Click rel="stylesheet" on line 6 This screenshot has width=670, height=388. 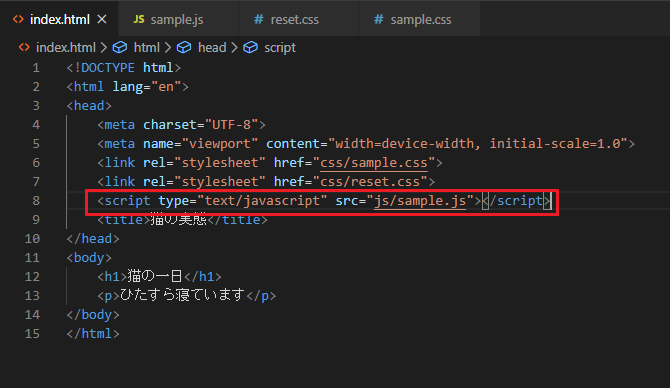204,163
